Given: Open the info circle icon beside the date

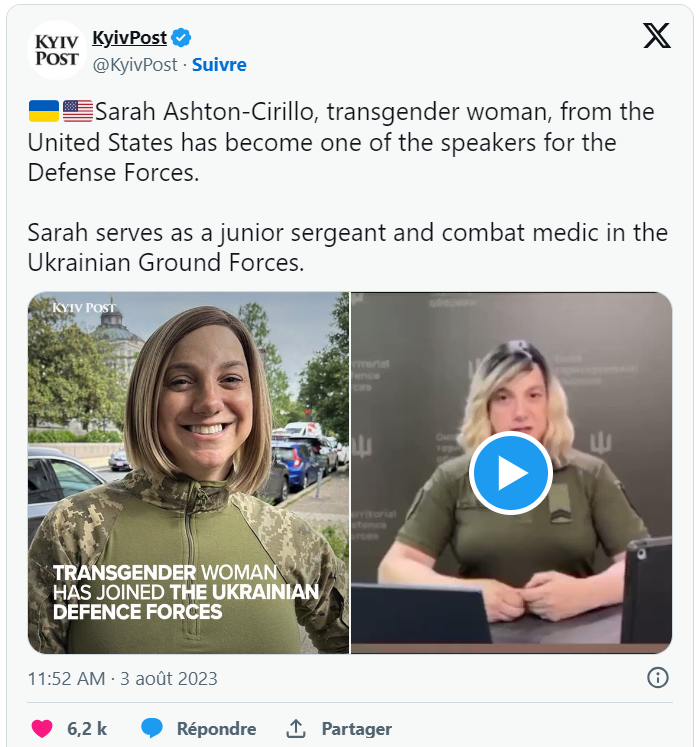Looking at the screenshot, I should tap(658, 677).
